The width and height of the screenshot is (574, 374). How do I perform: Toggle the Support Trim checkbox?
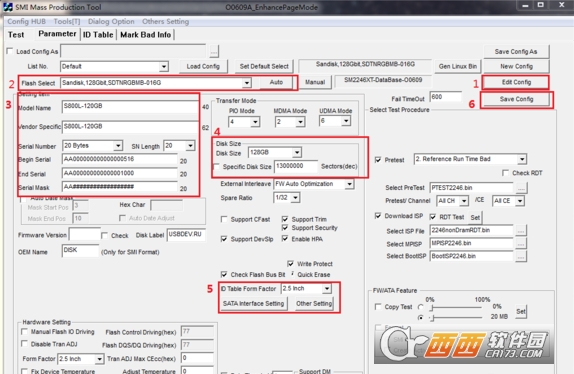(x=285, y=219)
